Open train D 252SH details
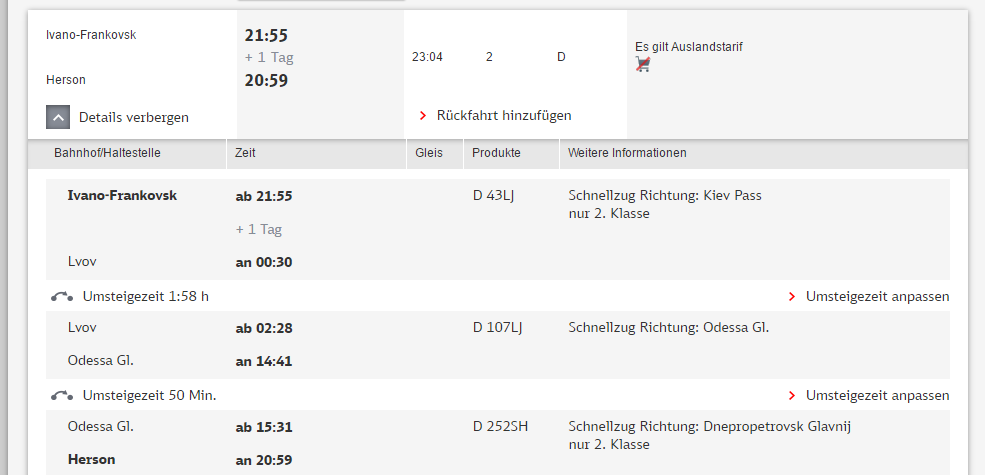The width and height of the screenshot is (985, 475). coord(500,426)
